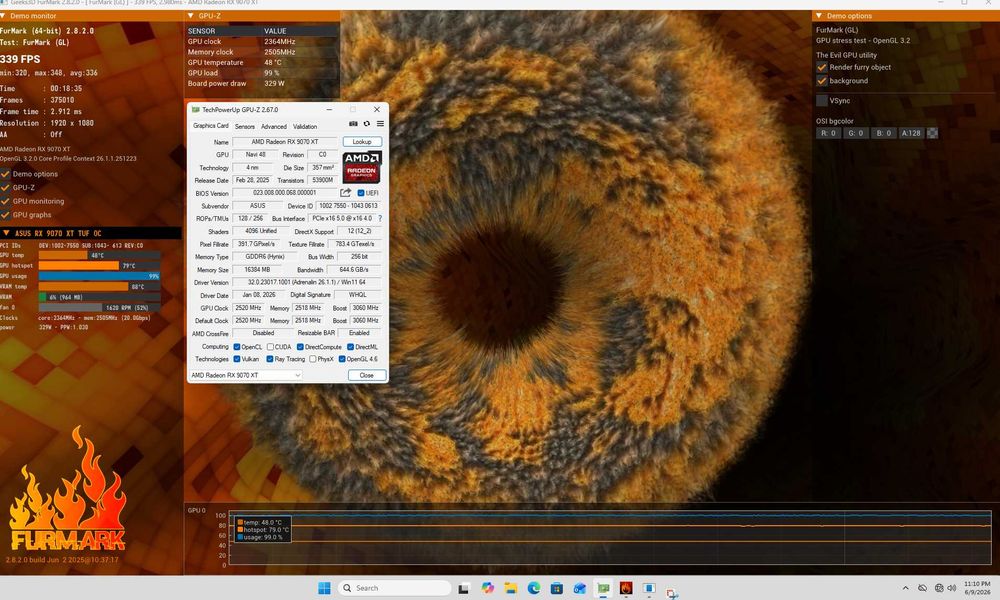Toggle the CUDA checkbox
The height and width of the screenshot is (600, 1000).
(x=270, y=347)
